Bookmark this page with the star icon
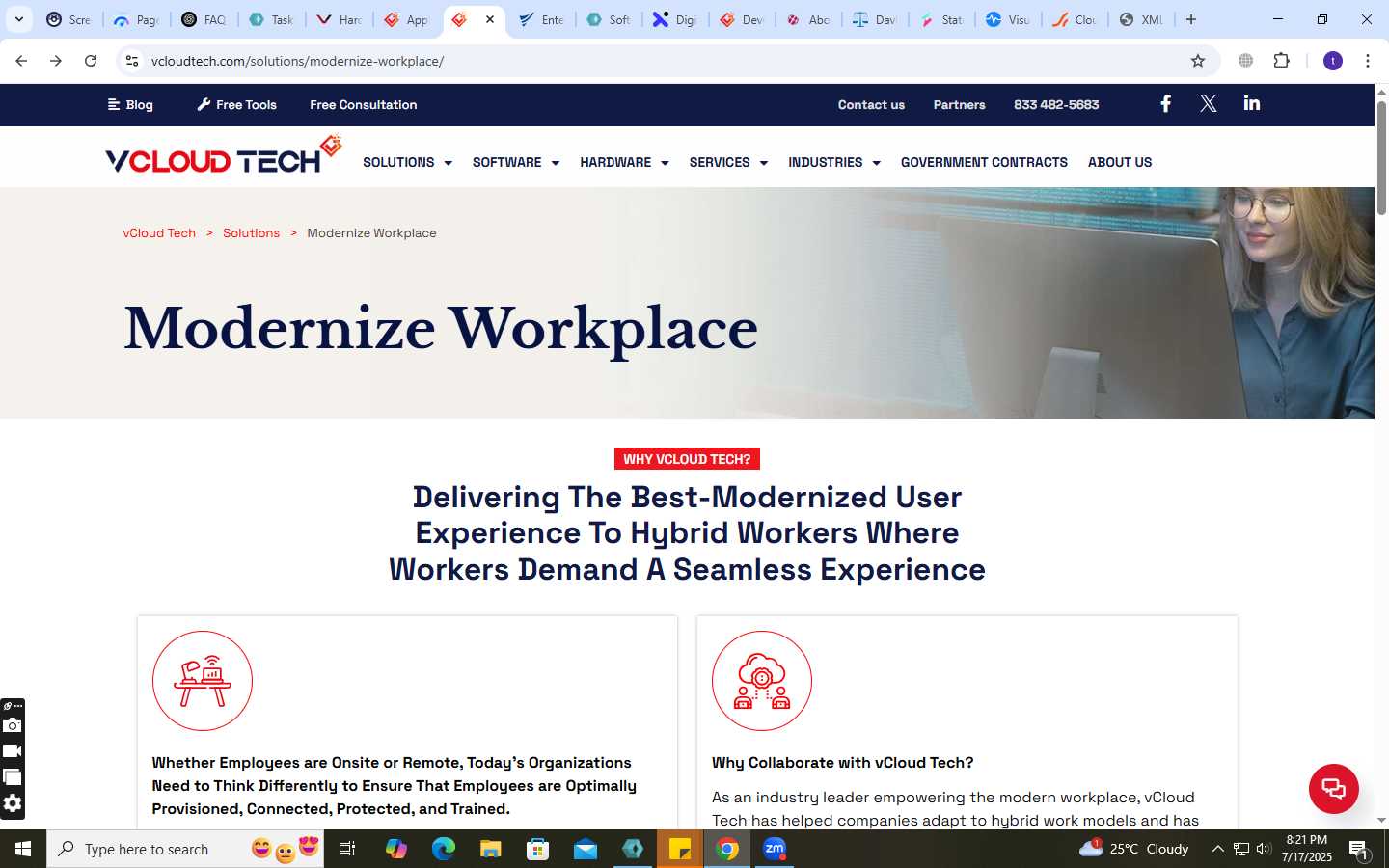This screenshot has height=868, width=1389. coord(1198,61)
